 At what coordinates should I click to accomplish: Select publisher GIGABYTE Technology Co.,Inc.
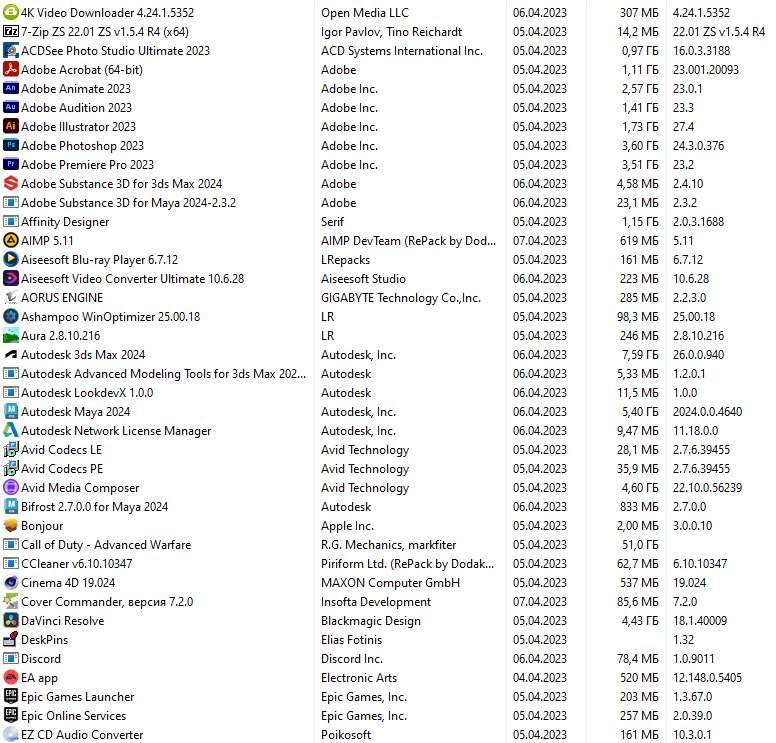(401, 298)
